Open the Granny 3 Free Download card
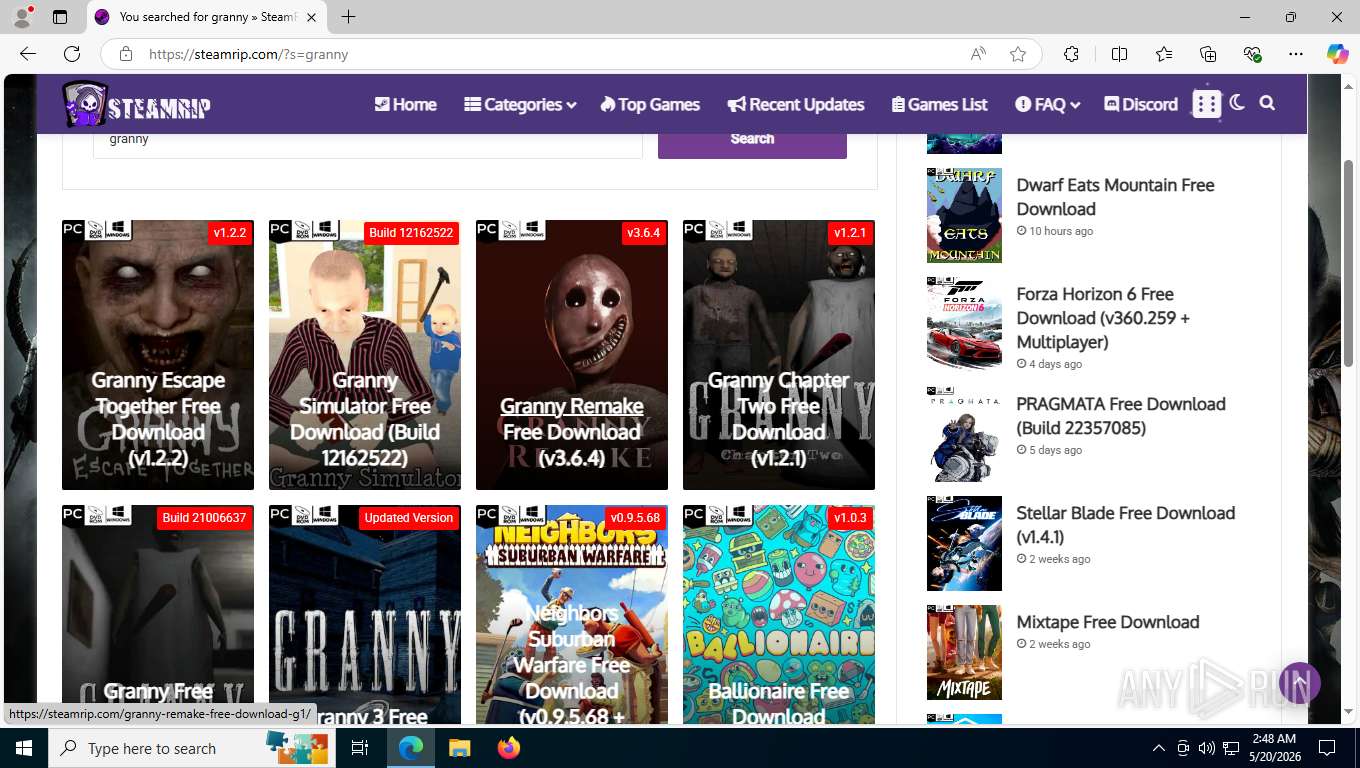The image size is (1360, 768). [365, 614]
